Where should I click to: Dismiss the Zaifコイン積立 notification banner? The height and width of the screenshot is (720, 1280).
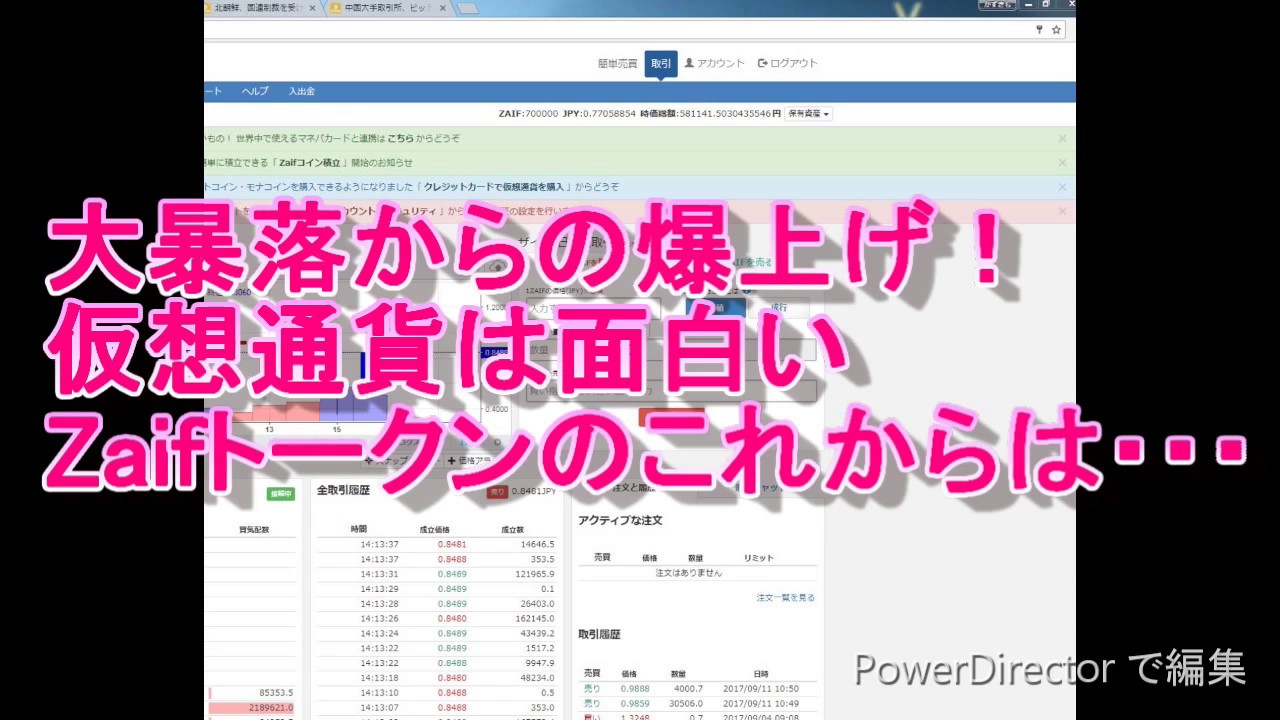(1062, 162)
